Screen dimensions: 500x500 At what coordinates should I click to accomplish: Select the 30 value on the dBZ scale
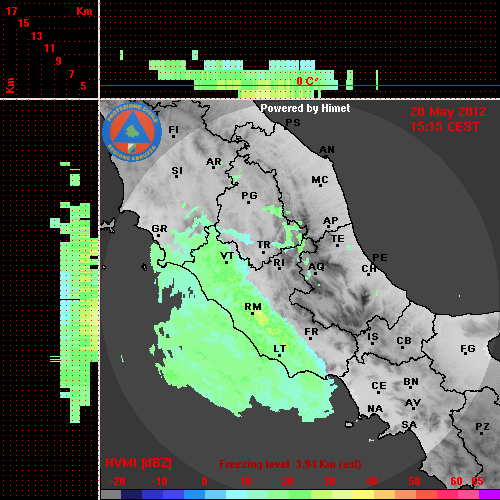(x=330, y=481)
